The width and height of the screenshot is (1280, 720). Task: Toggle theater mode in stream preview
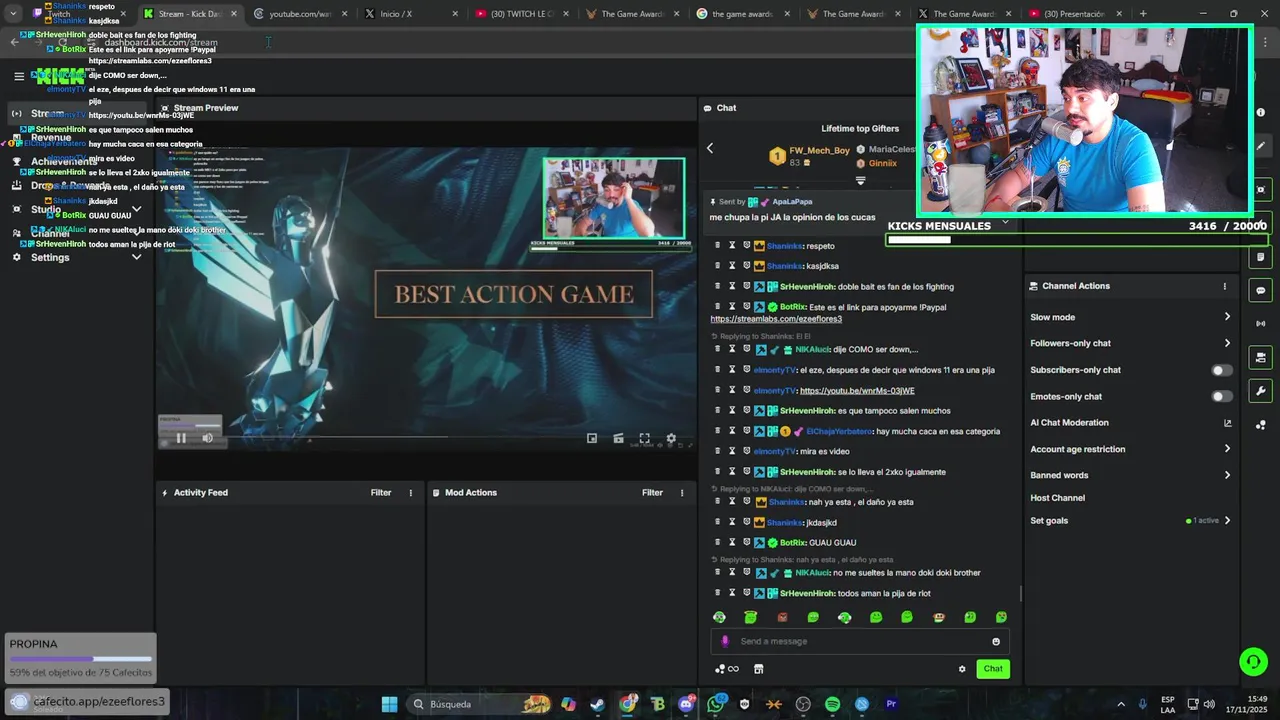tap(618, 438)
